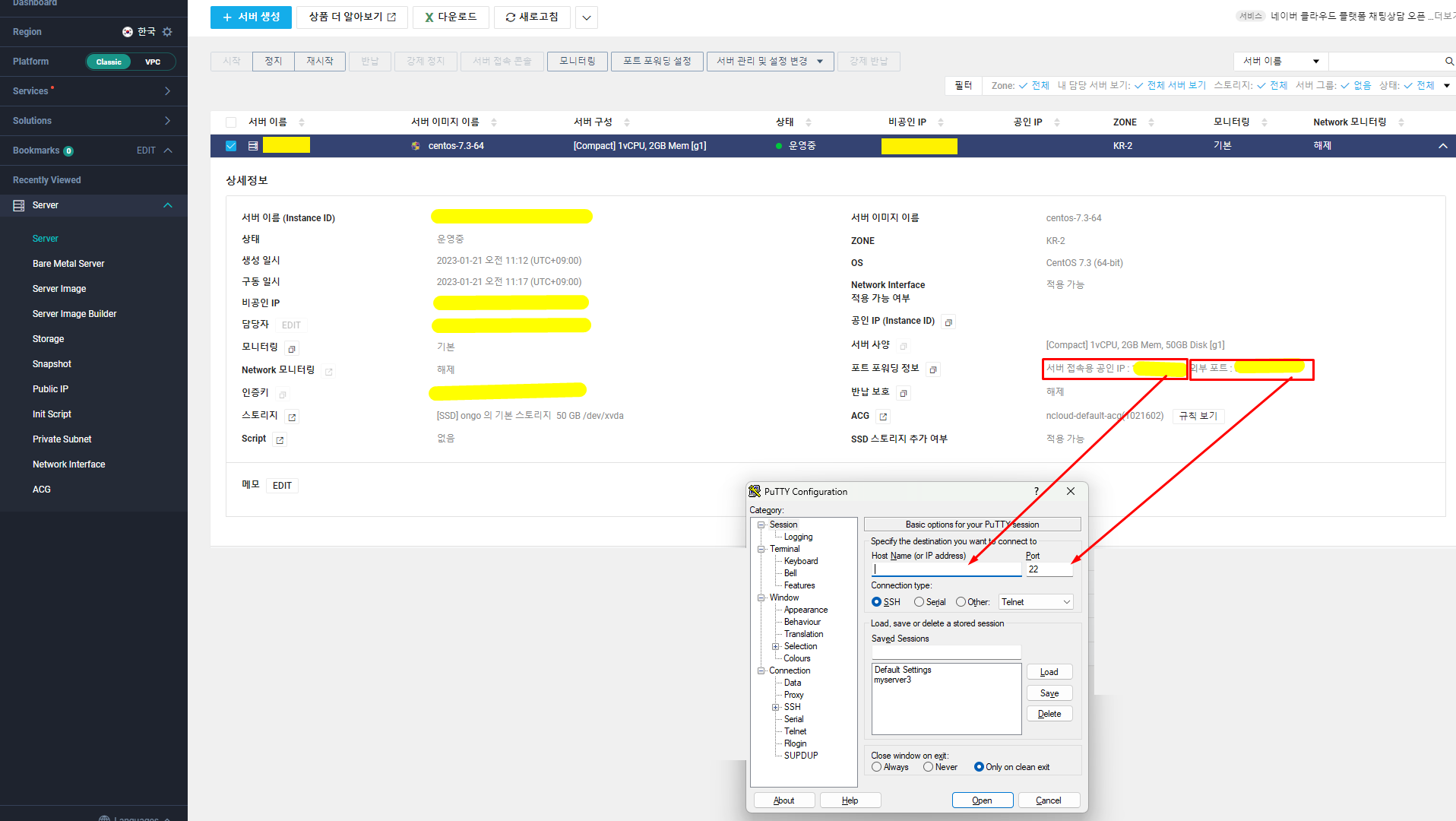
Task: Collapse the Server sidebar section
Action: pyautogui.click(x=168, y=205)
